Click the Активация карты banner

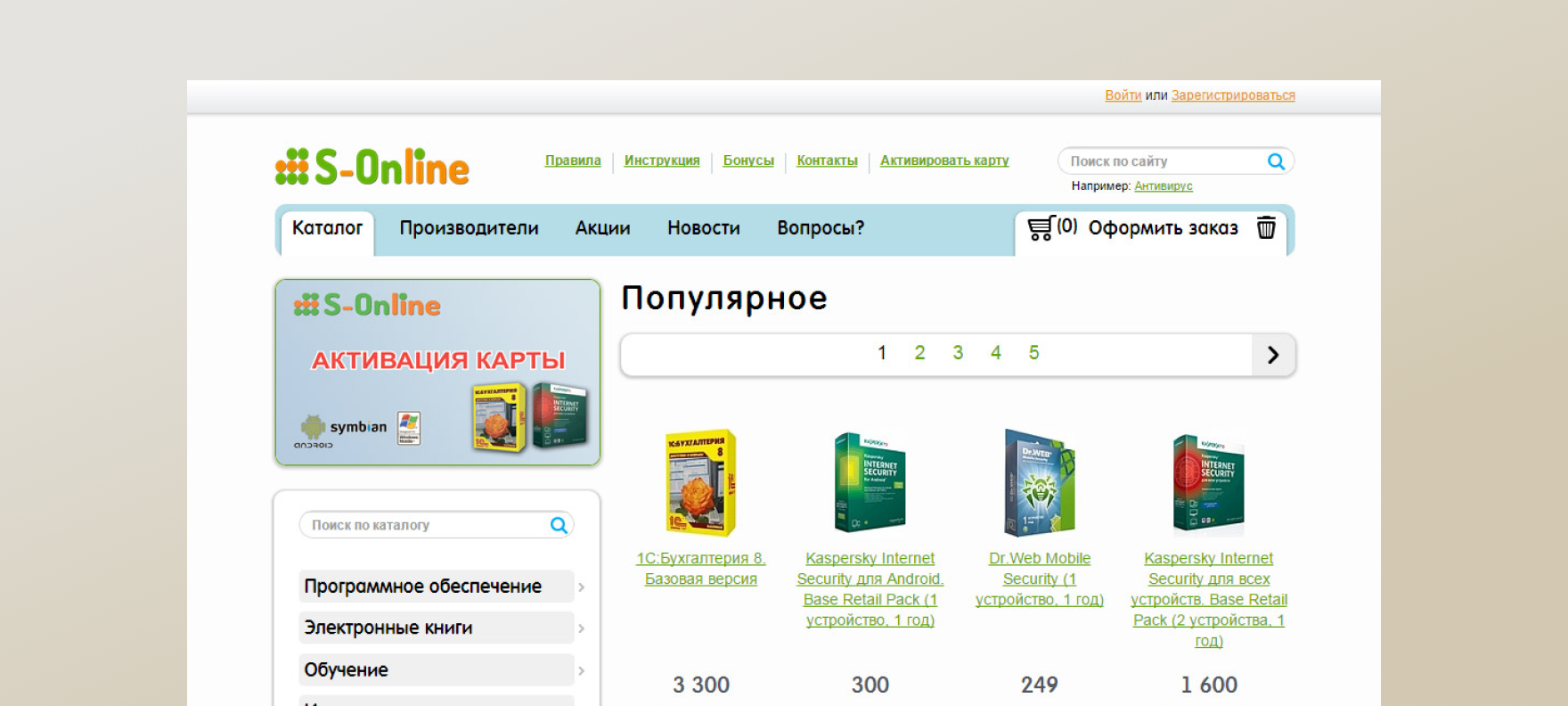437,373
